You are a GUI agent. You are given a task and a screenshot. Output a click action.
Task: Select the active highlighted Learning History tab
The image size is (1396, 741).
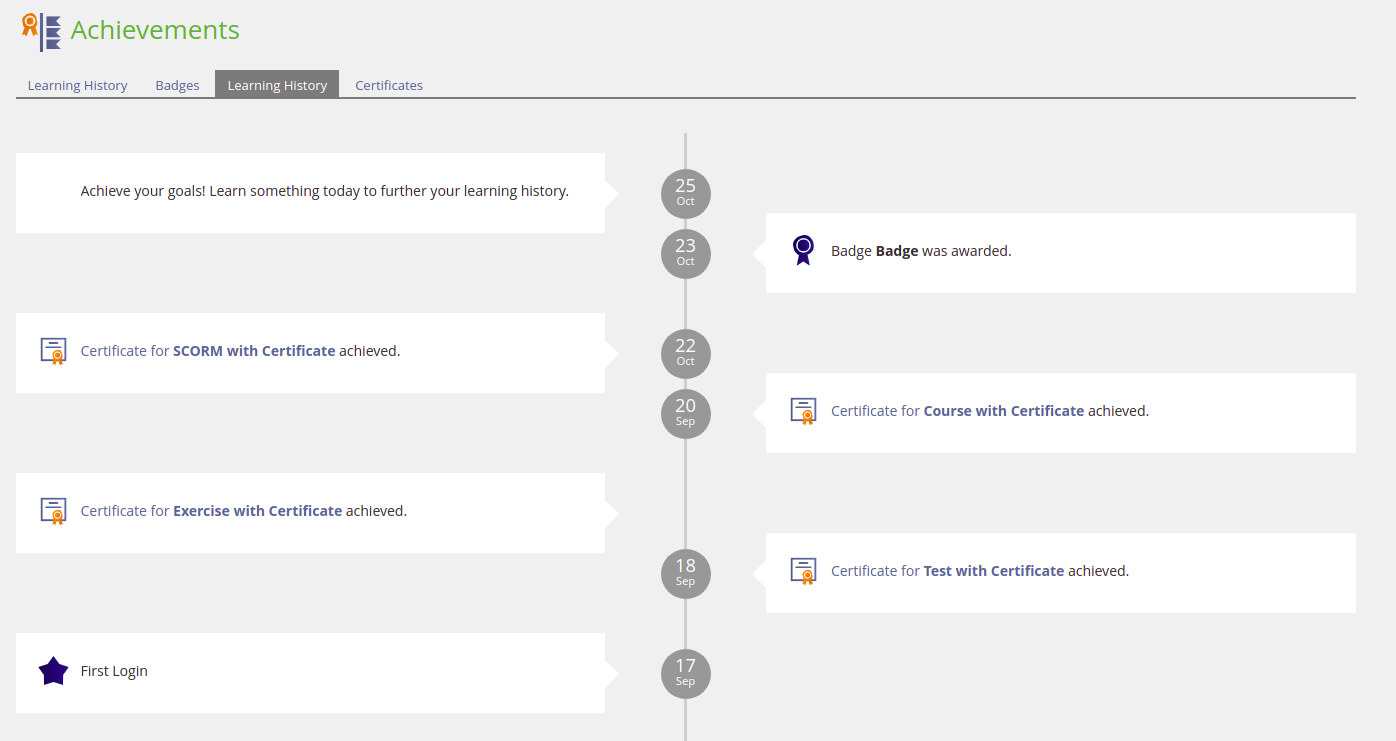[277, 85]
